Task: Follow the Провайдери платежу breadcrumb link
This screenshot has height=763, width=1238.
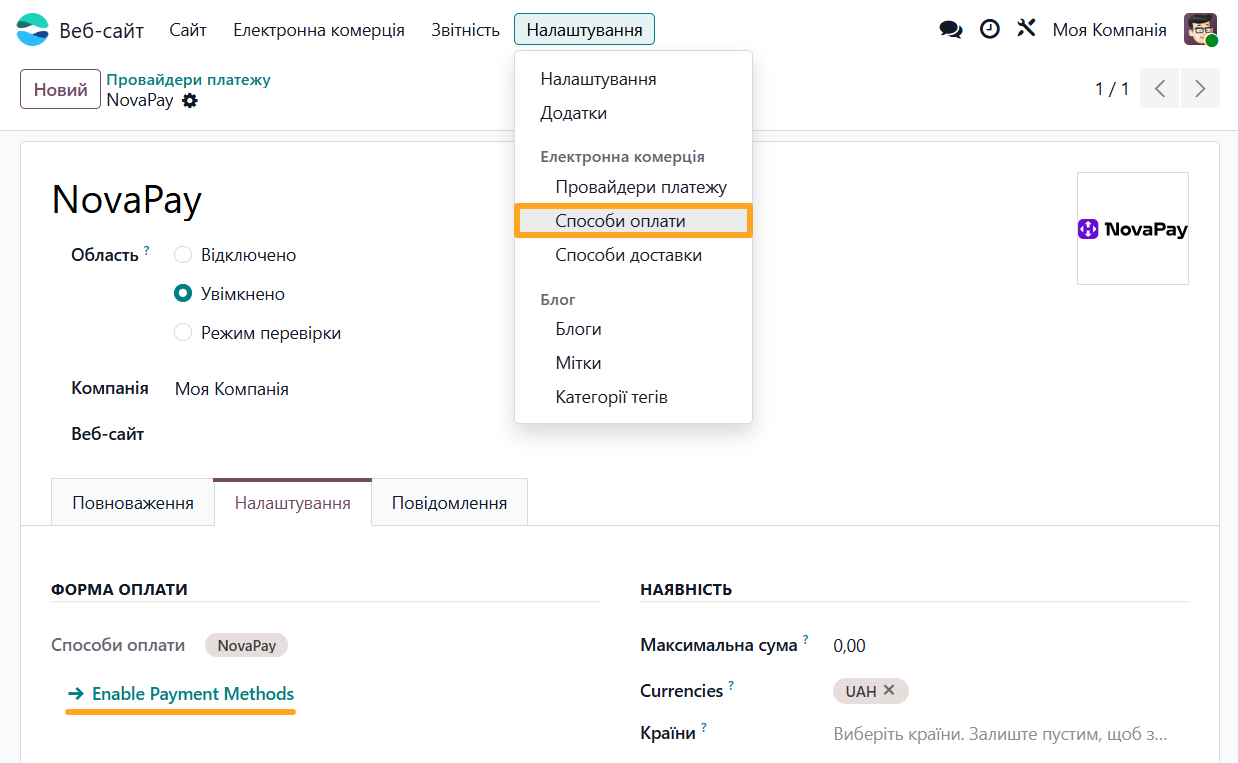Action: [x=189, y=79]
